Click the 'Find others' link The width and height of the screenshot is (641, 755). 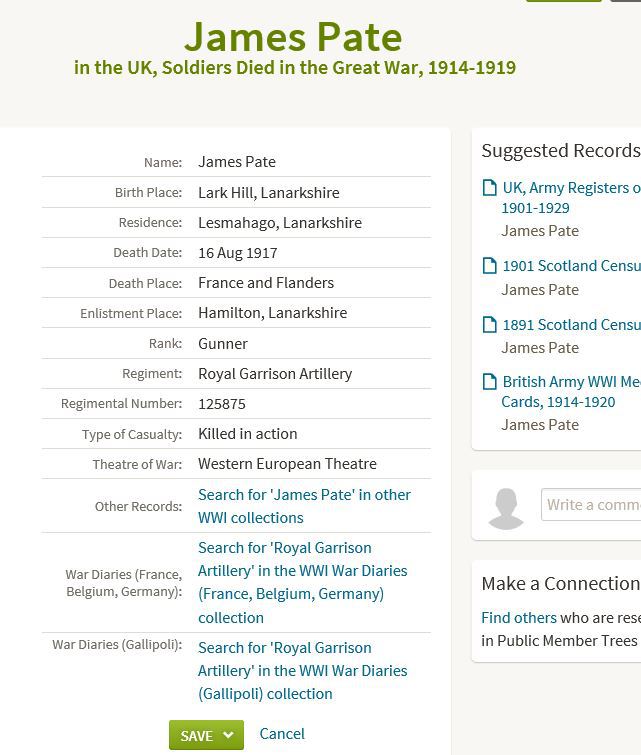pyautogui.click(x=518, y=618)
